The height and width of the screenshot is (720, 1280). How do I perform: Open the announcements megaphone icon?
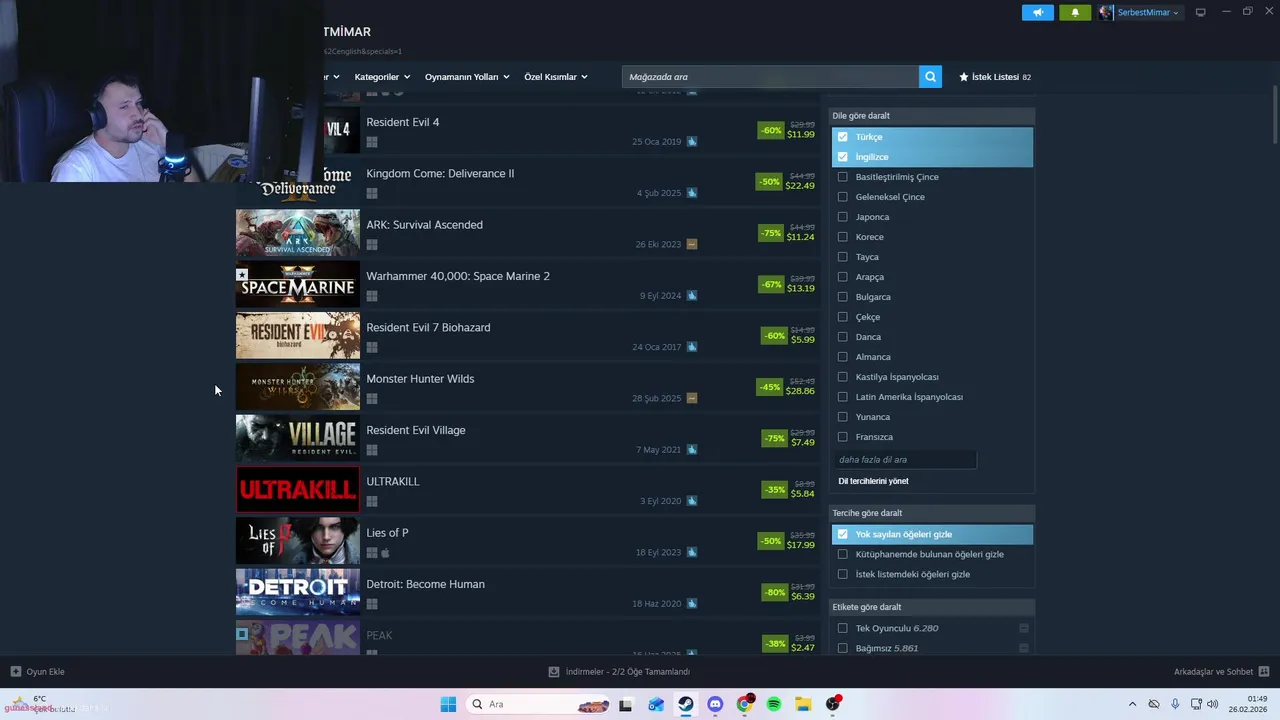pyautogui.click(x=1038, y=13)
